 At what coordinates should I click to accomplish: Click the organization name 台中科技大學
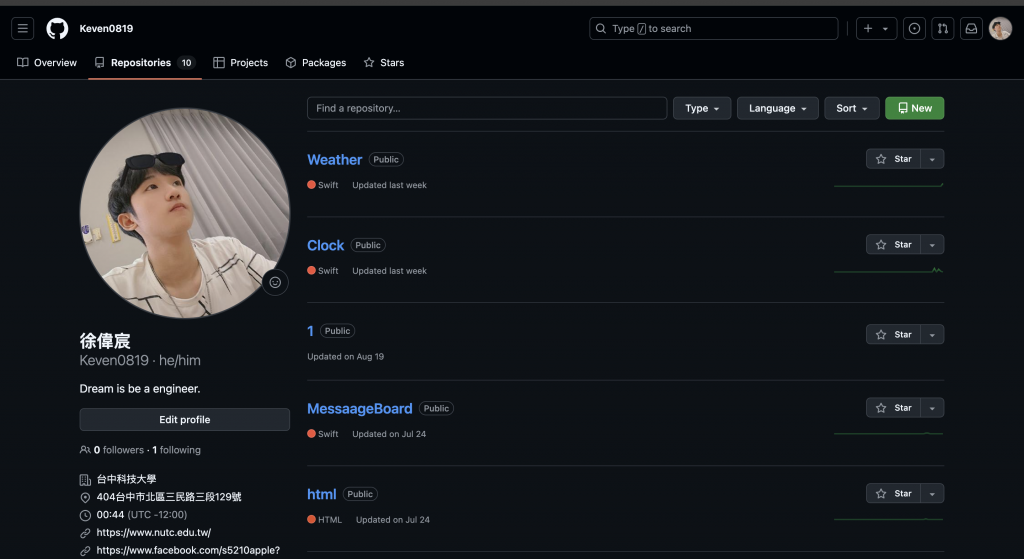[x=126, y=479]
